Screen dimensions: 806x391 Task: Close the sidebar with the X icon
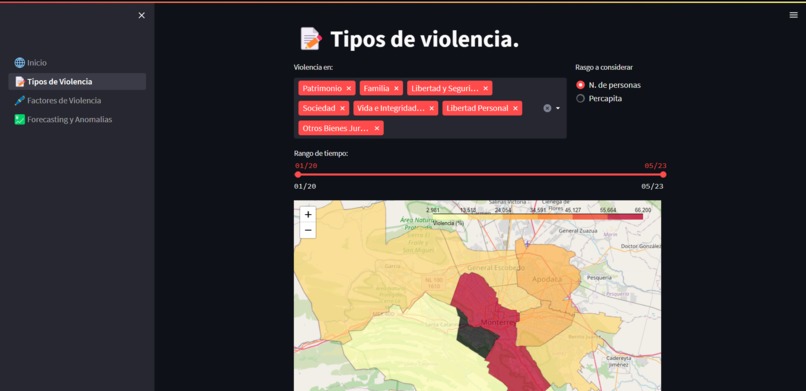tap(141, 15)
